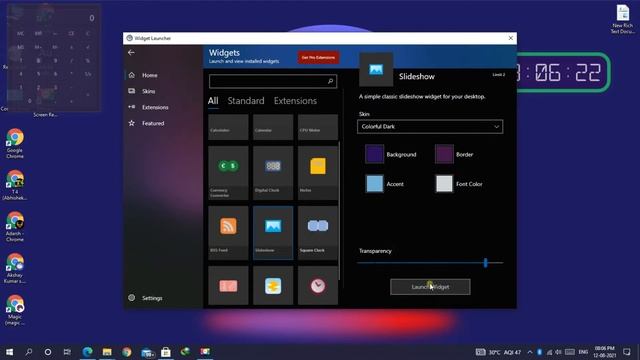
Task: Open Home in the sidebar
Action: 149,75
